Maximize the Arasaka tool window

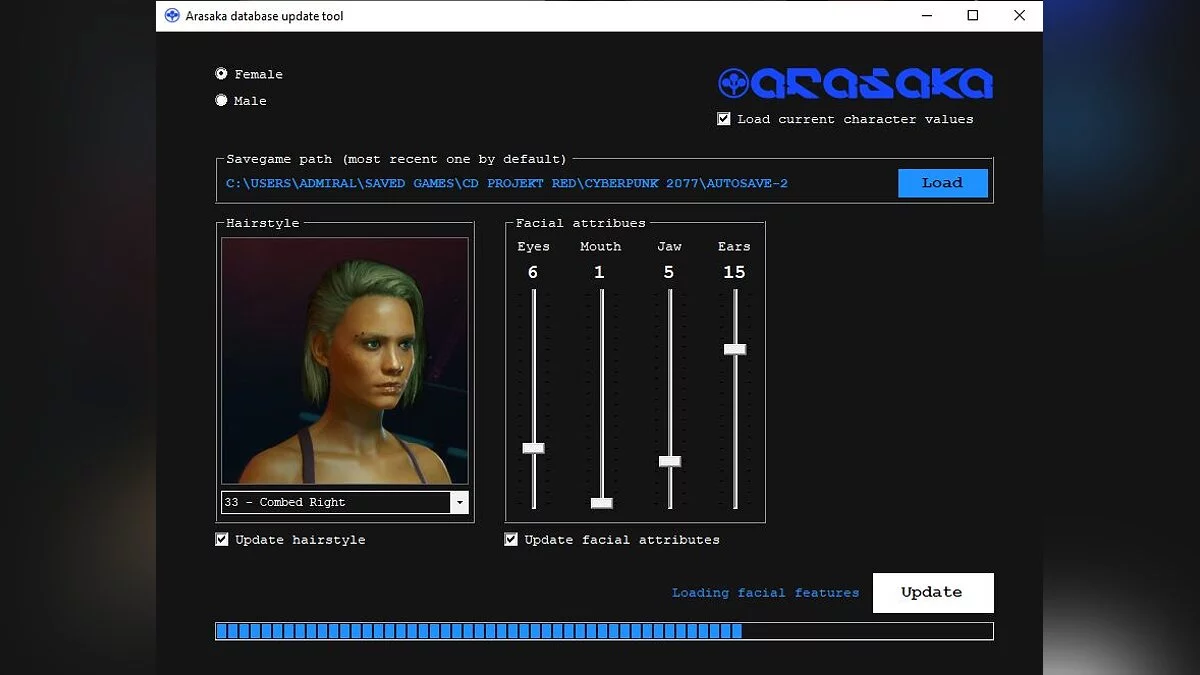(972, 16)
